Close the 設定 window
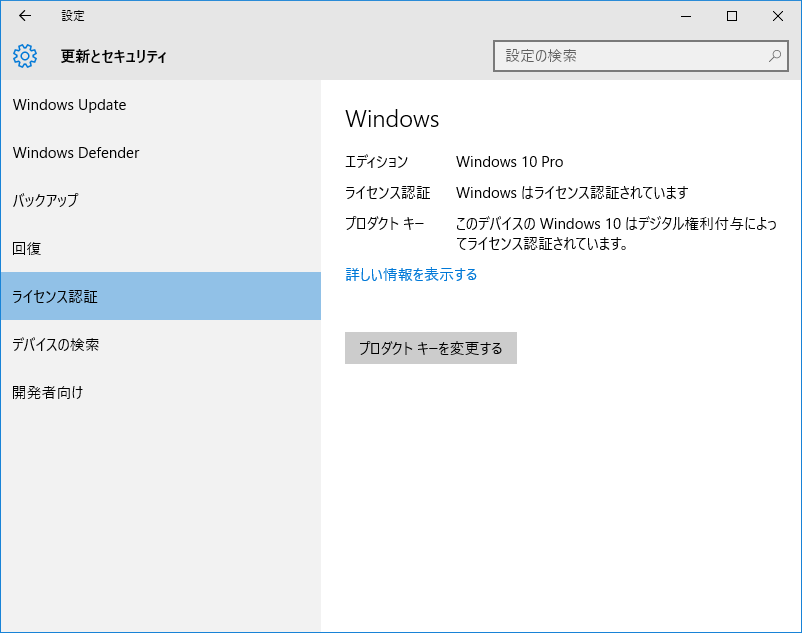This screenshot has height=633, width=802. [778, 16]
